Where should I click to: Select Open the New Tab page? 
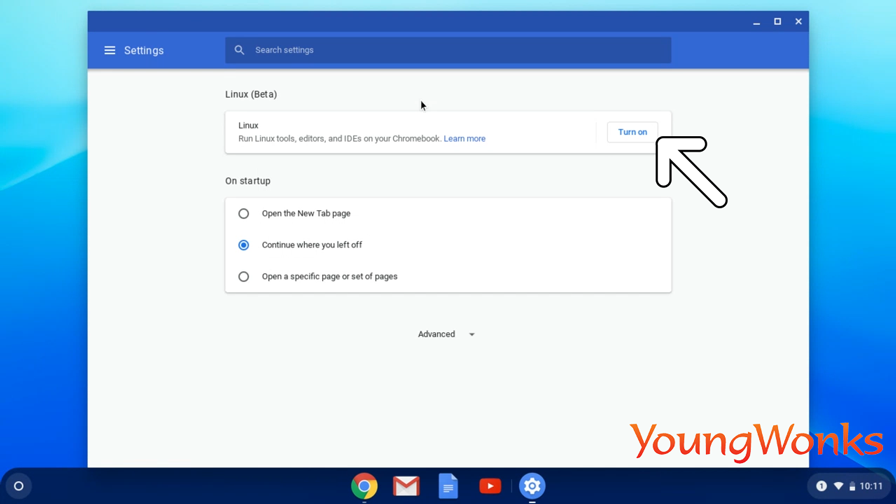pos(243,214)
